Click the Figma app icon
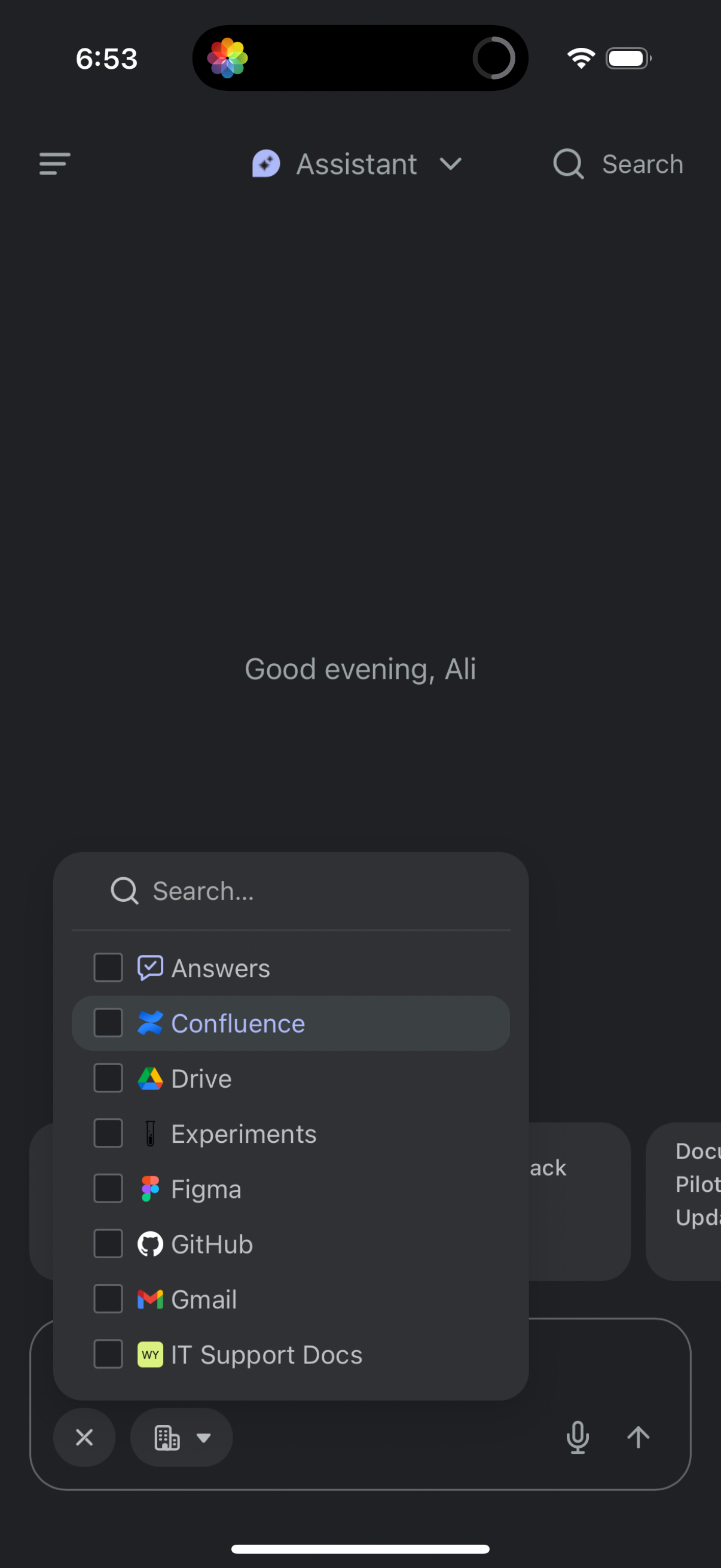Screen dimensions: 721x1568 [x=149, y=1188]
